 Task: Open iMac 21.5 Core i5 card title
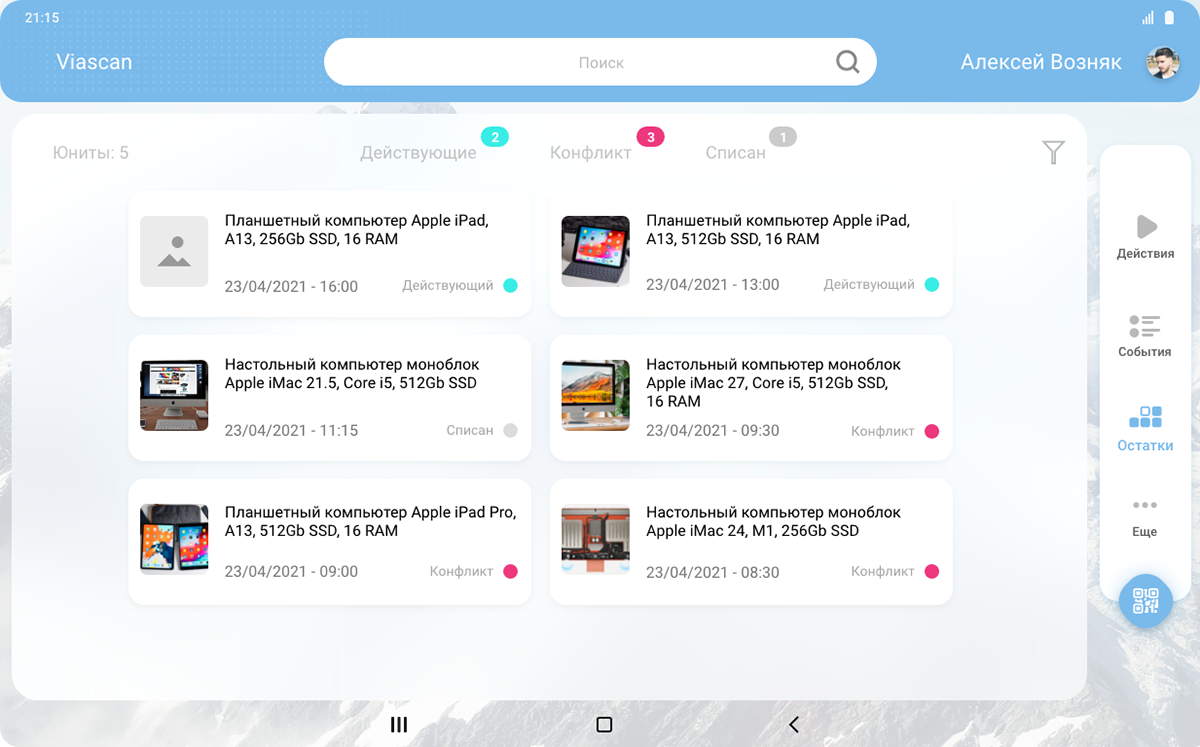tap(352, 374)
